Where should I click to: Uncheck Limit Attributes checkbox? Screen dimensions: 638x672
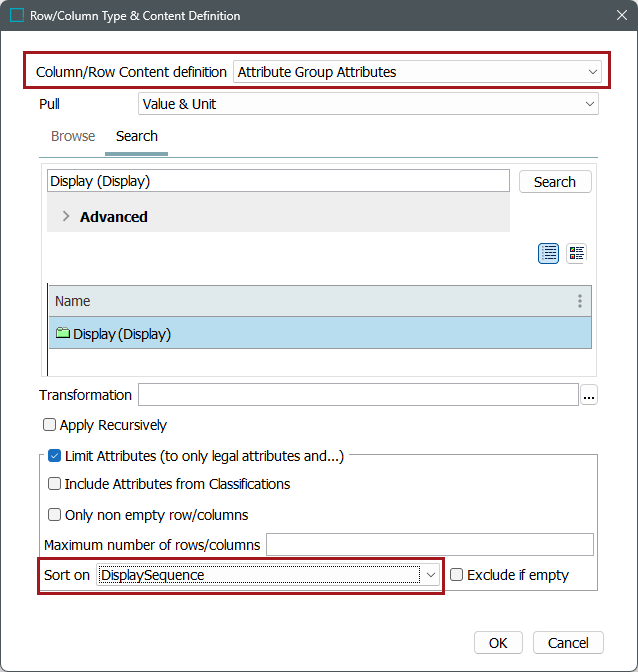[x=55, y=456]
